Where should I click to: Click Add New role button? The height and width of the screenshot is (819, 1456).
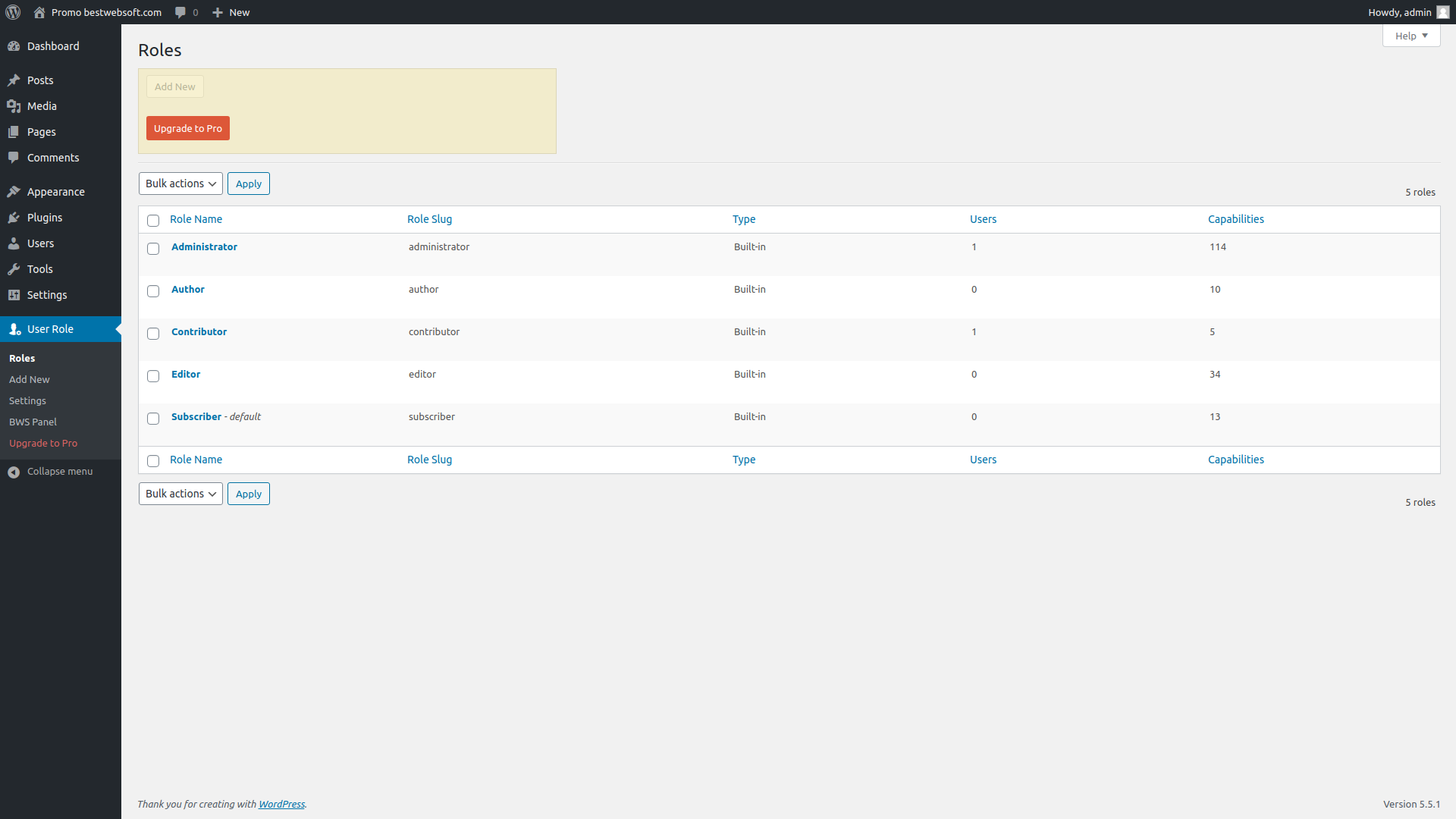[x=175, y=86]
